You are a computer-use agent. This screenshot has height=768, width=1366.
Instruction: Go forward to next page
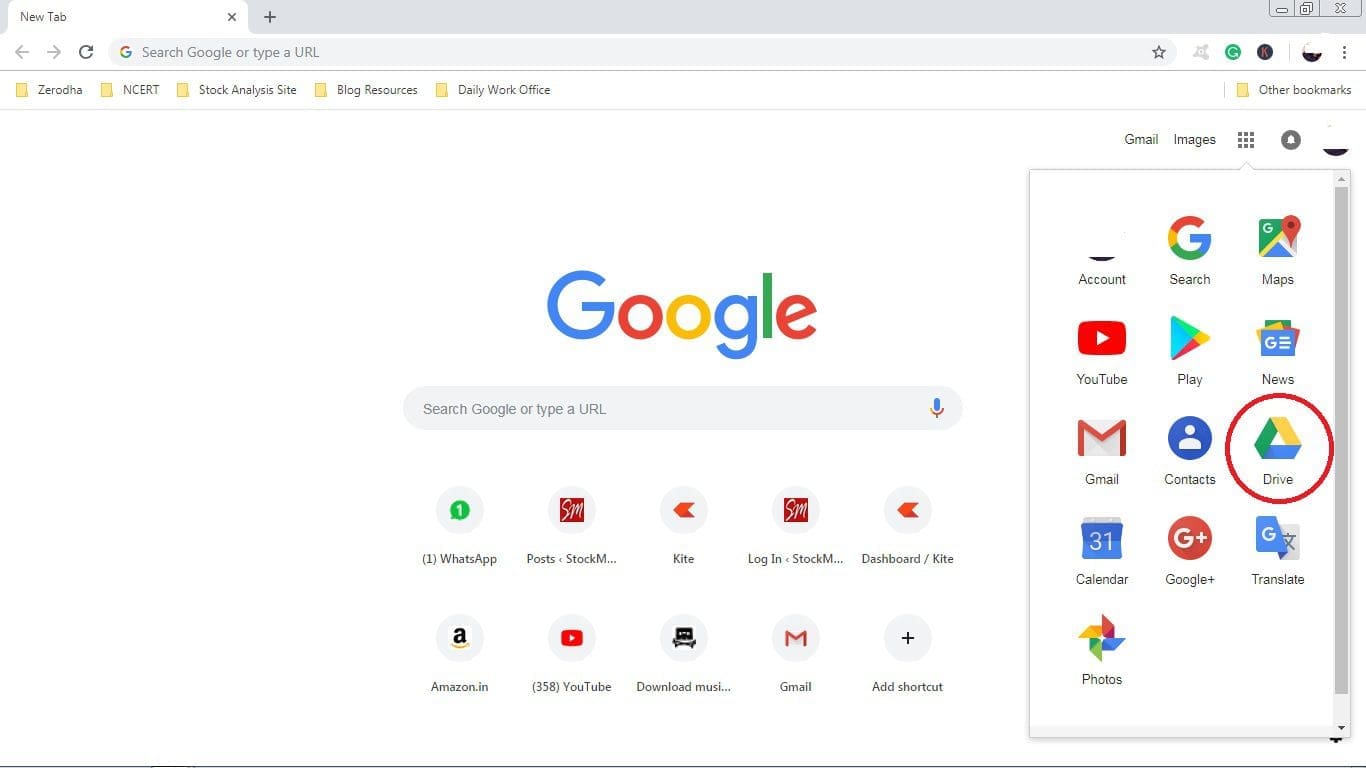coord(54,52)
